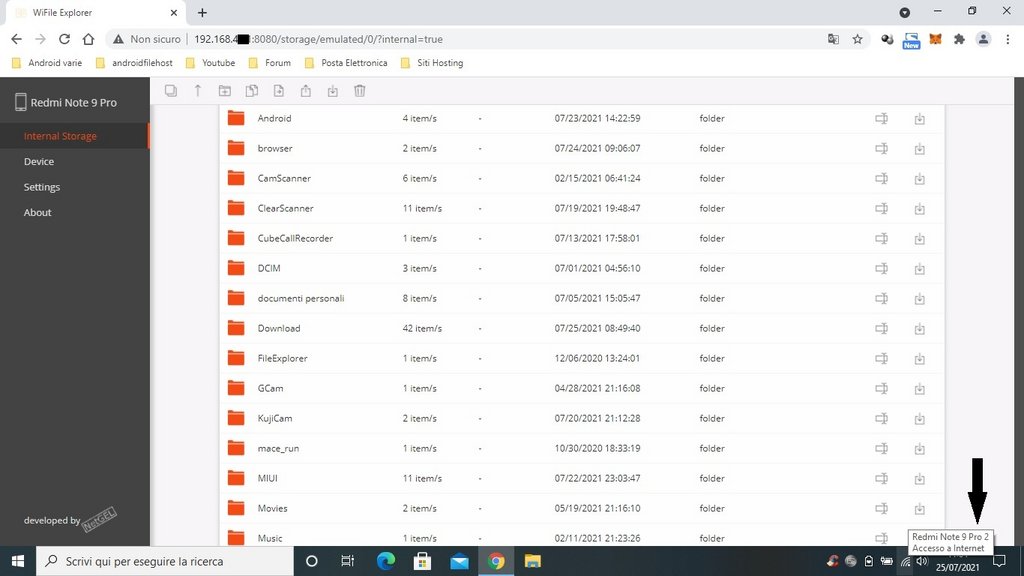Click the select-all icon in the file toolbar
1024x576 pixels.
click(170, 91)
